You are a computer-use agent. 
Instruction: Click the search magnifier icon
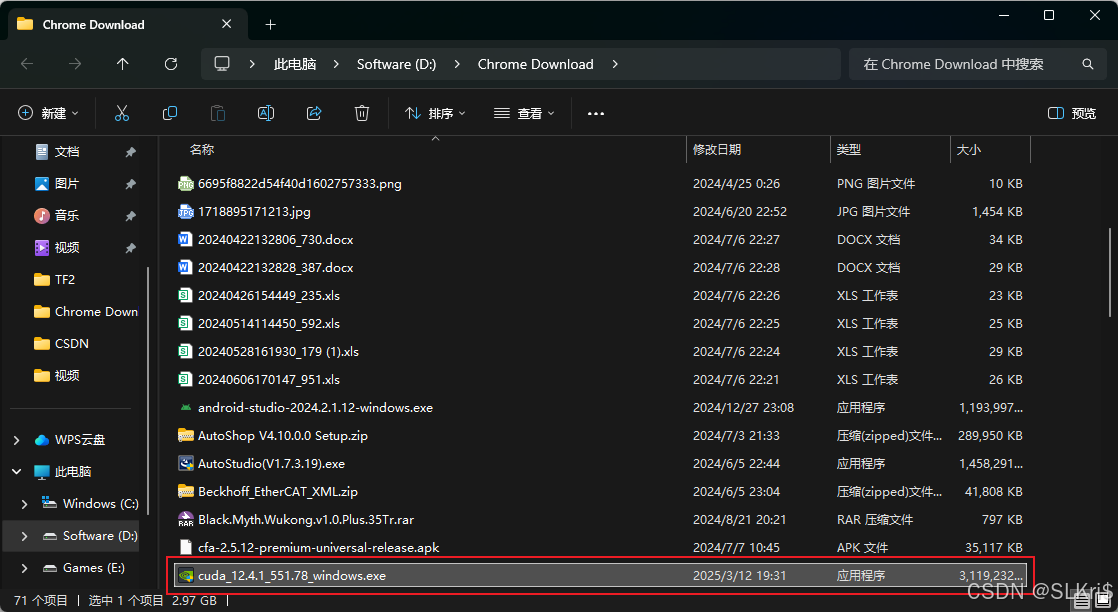[1087, 64]
